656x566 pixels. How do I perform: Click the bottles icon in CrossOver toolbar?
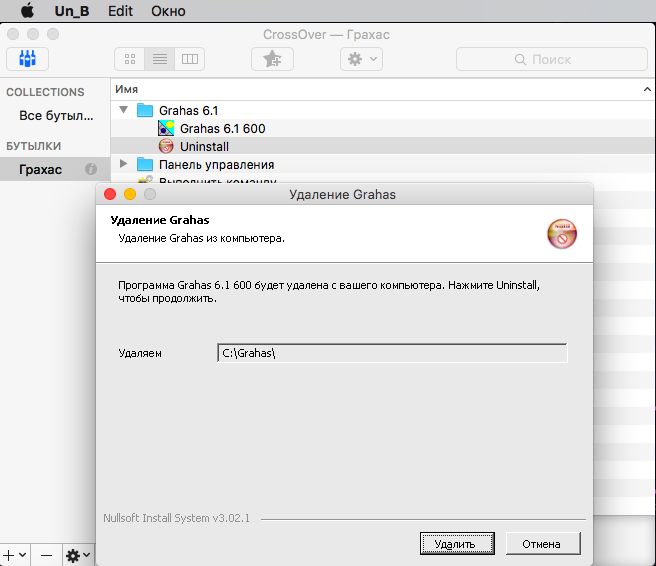tap(28, 59)
